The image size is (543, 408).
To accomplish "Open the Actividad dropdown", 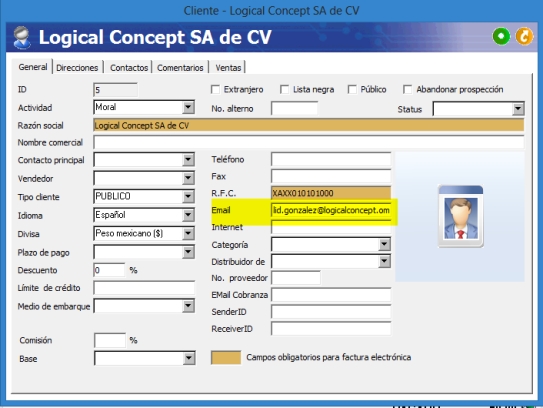I will point(188,107).
